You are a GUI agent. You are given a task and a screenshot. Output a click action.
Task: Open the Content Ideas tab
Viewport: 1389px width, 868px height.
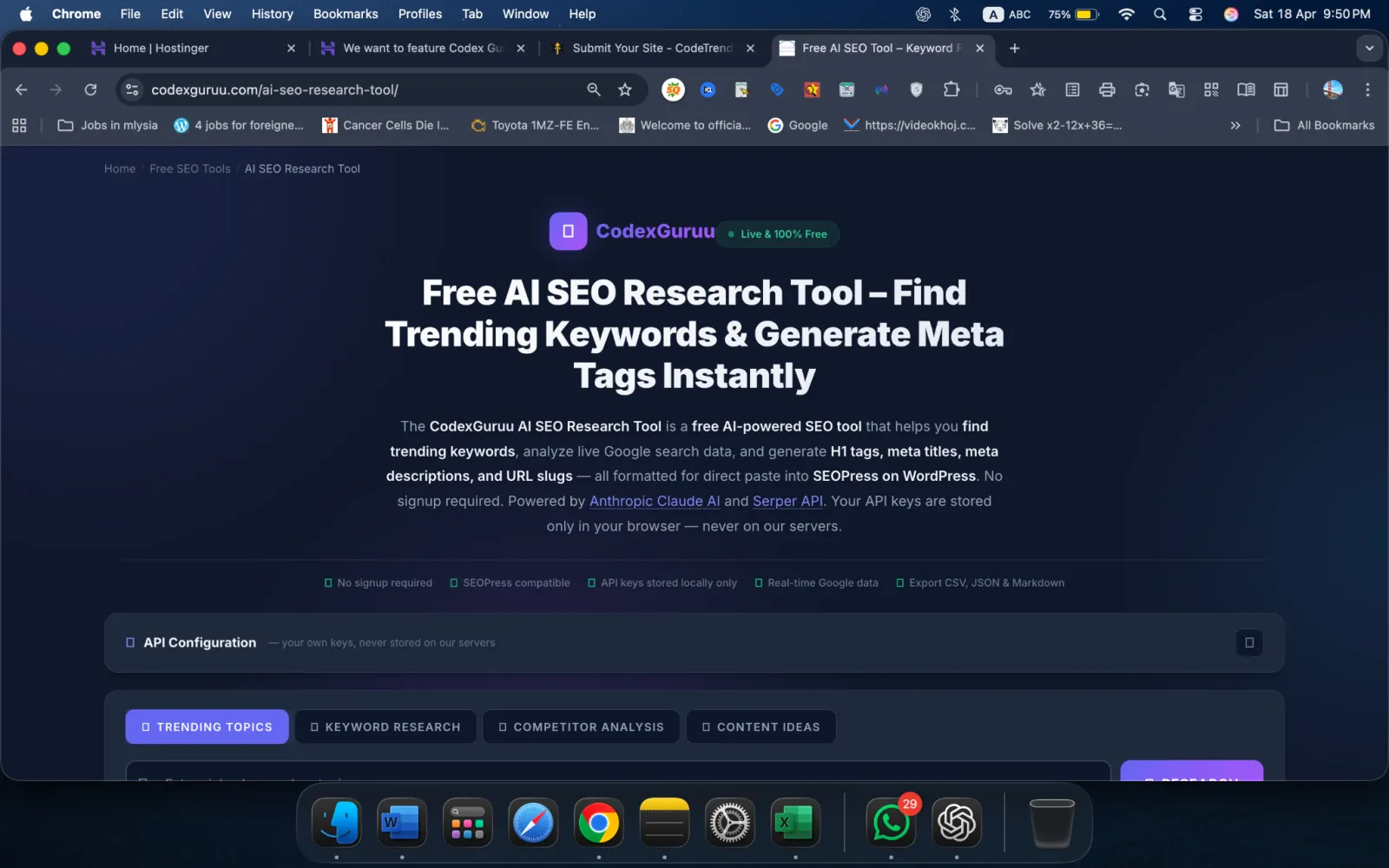(x=760, y=727)
